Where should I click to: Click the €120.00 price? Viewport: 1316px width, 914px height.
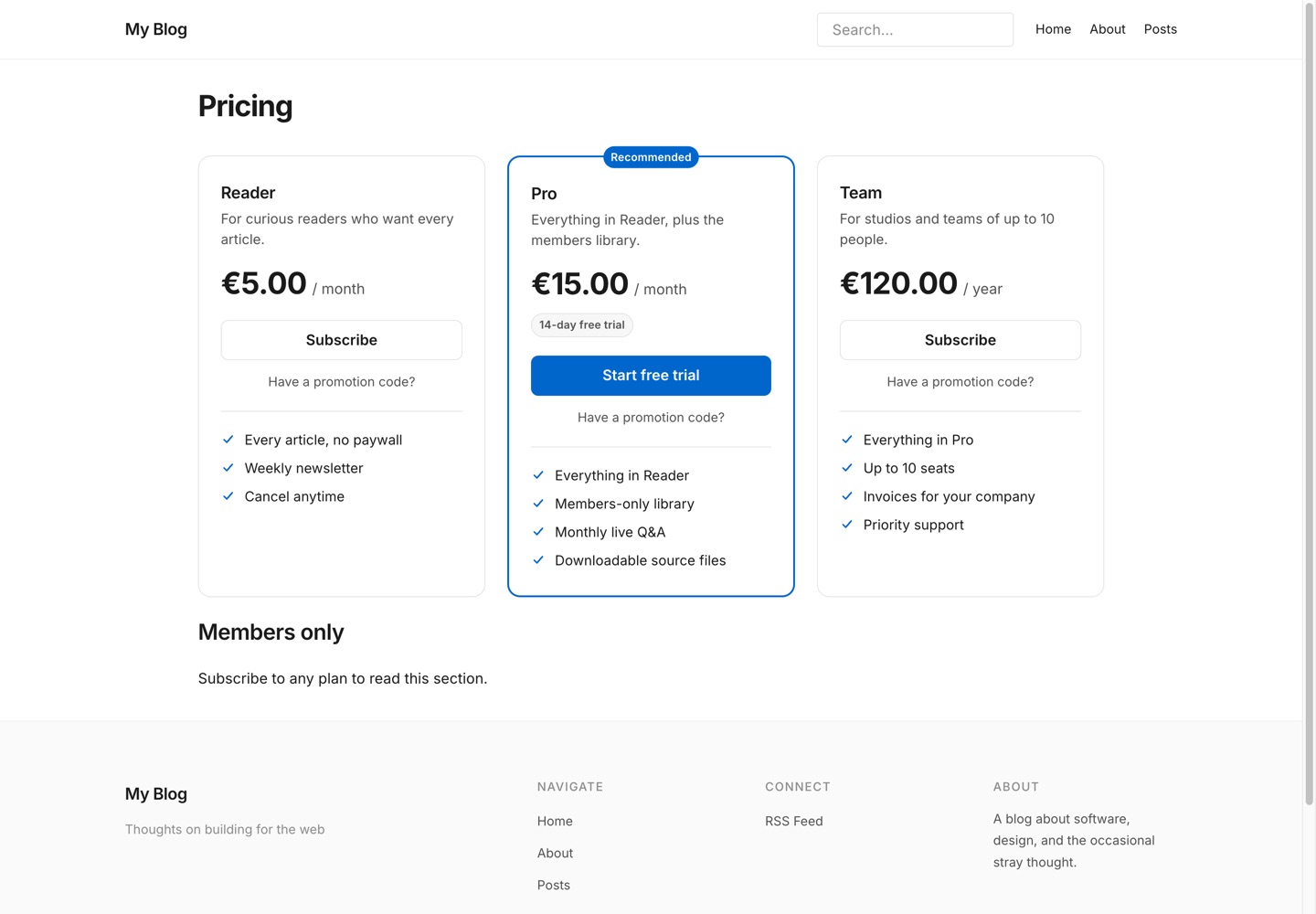pyautogui.click(x=899, y=283)
